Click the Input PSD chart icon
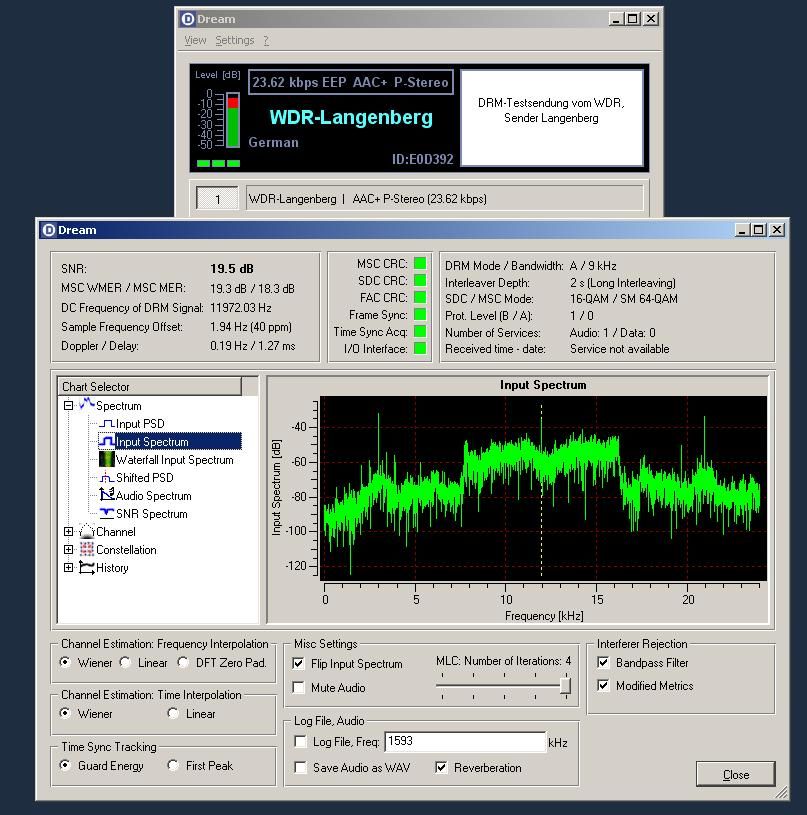This screenshot has width=807, height=815. (107, 424)
